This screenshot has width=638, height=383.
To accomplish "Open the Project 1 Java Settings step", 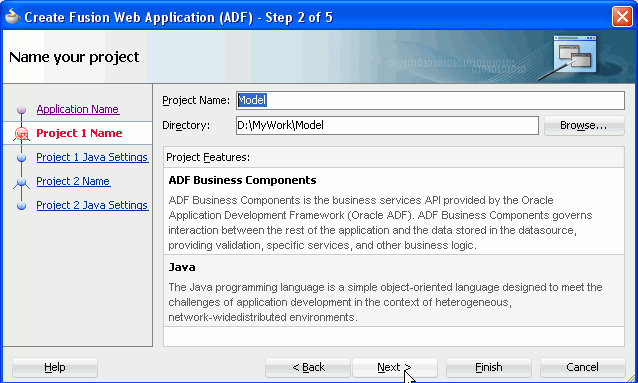I will point(92,157).
